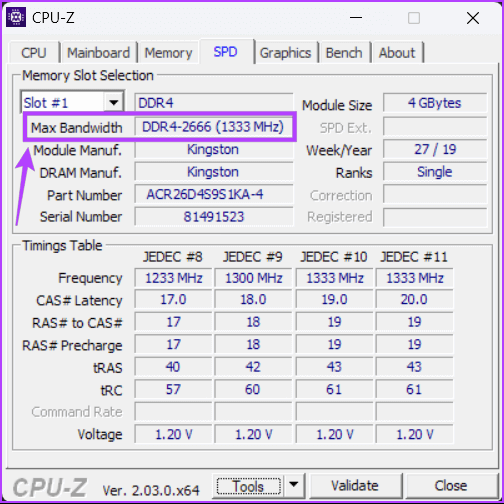This screenshot has width=504, height=504.
Task: Click the Ranks value Single
Action: click(x=435, y=172)
